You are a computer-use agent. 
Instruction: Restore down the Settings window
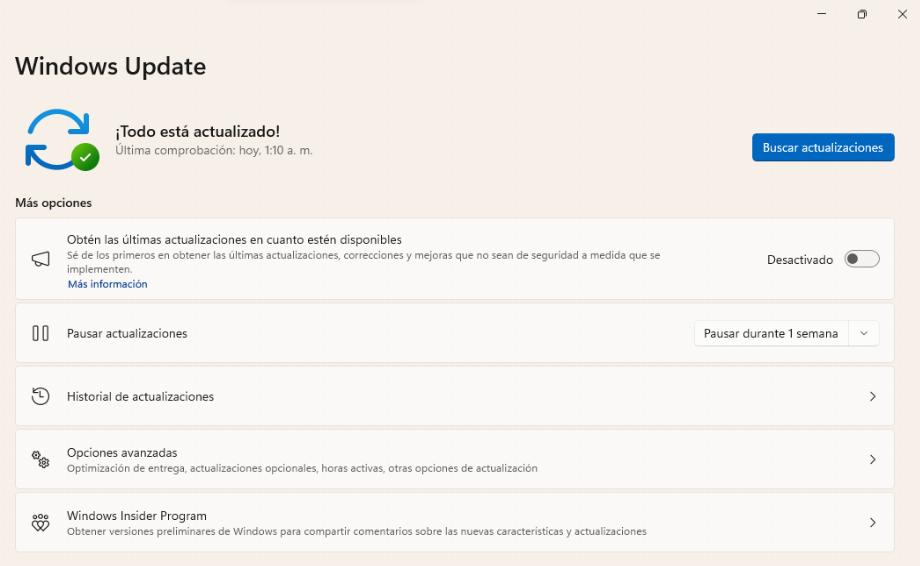[x=862, y=14]
